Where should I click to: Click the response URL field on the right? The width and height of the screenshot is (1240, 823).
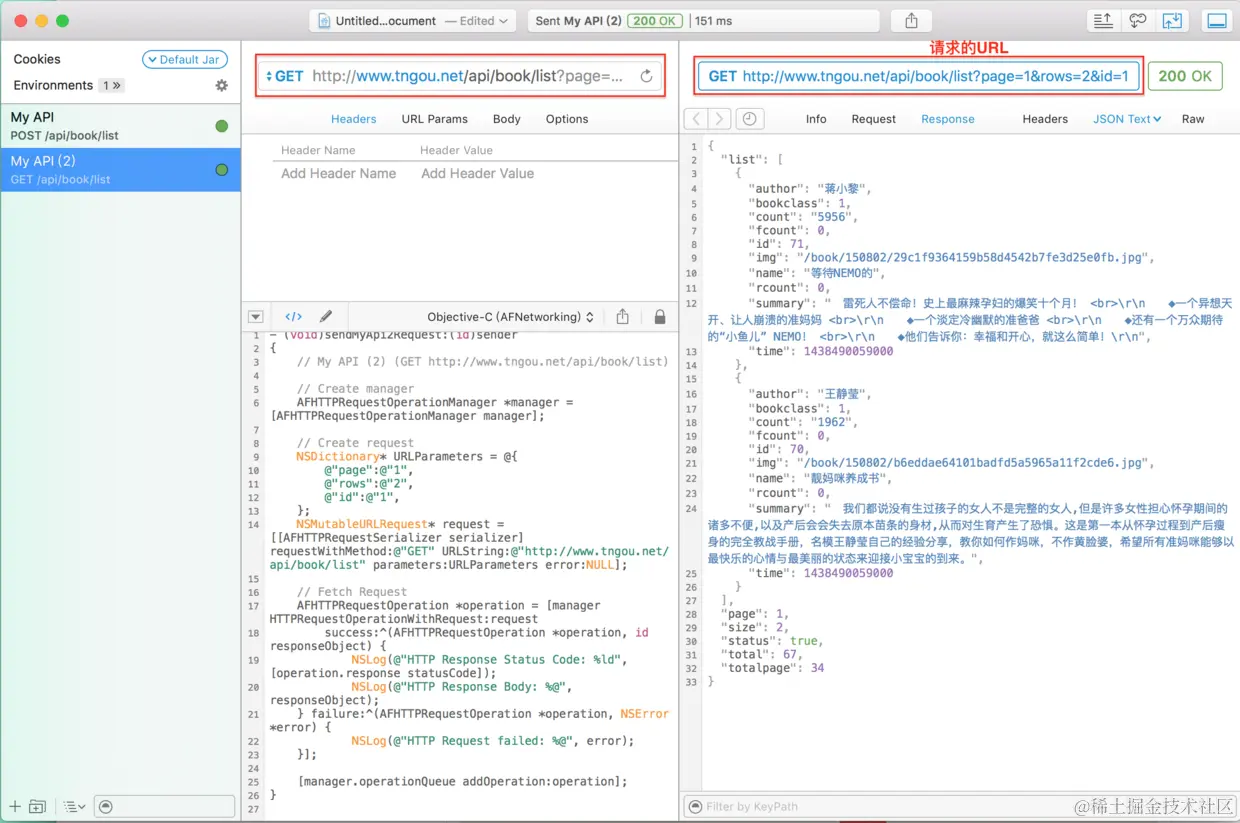919,76
